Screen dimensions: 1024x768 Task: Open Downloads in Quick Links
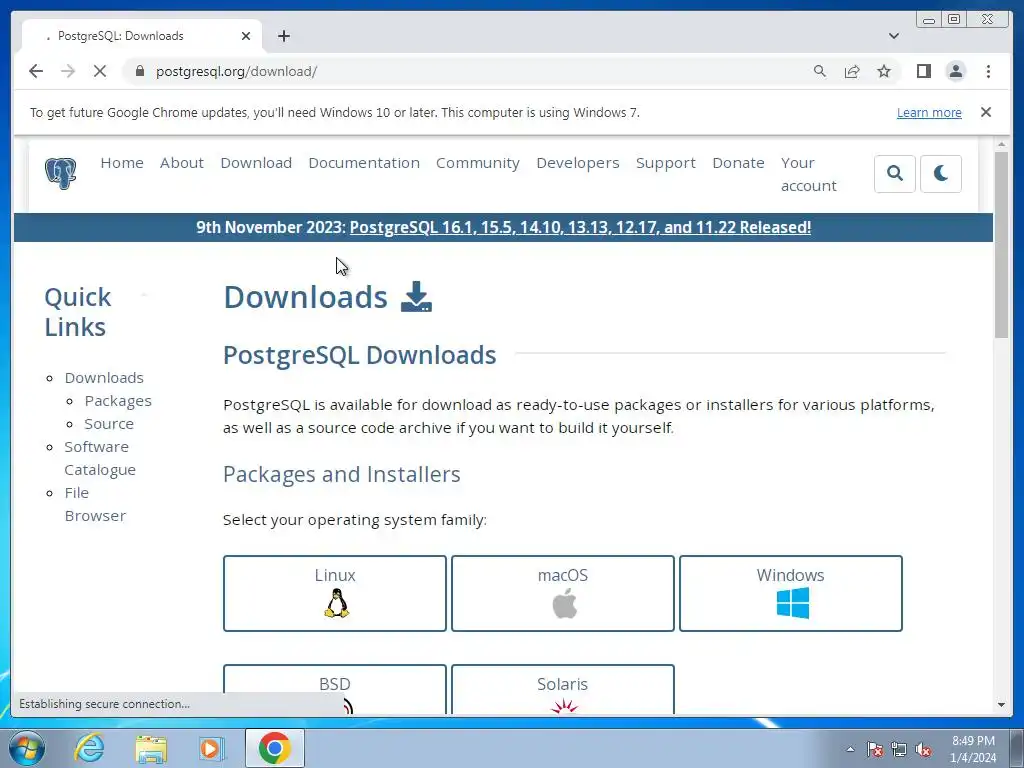tap(104, 377)
